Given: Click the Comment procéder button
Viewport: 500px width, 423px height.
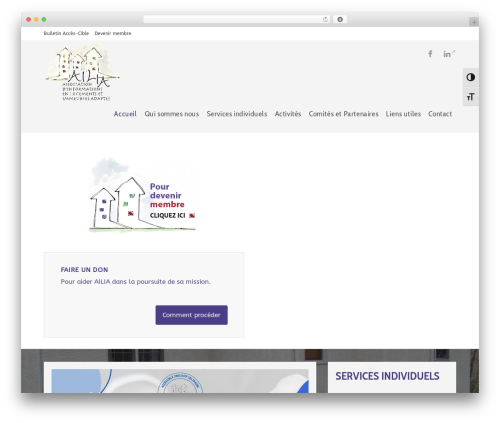Looking at the screenshot, I should [192, 315].
